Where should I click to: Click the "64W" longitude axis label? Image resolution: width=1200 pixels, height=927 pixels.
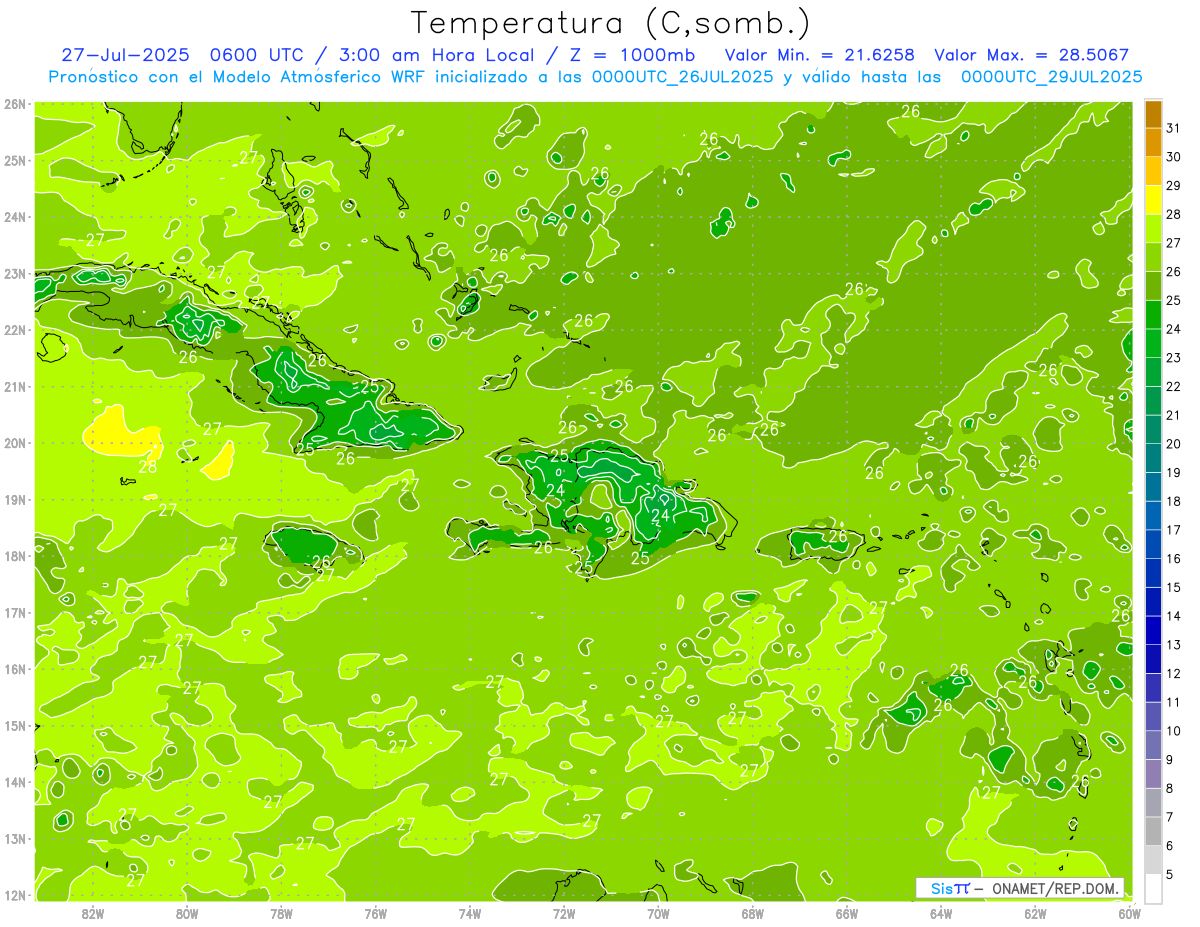point(941,913)
